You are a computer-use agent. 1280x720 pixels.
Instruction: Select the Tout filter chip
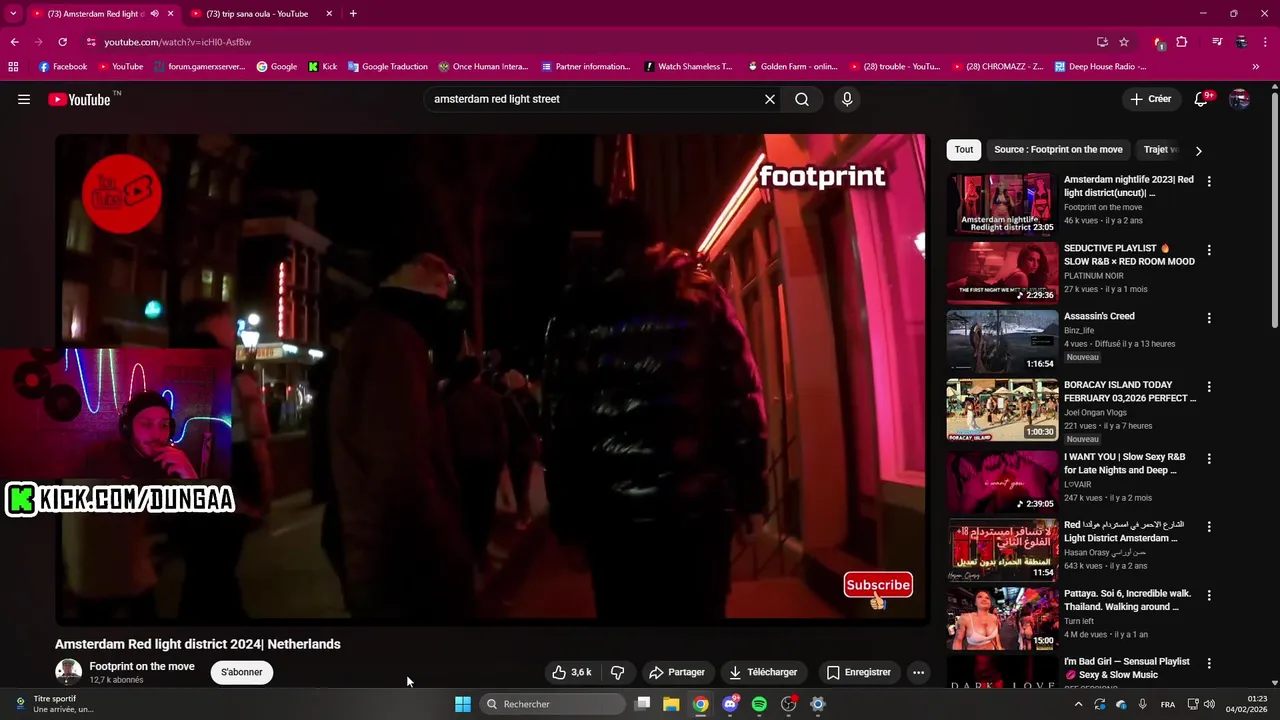(964, 150)
